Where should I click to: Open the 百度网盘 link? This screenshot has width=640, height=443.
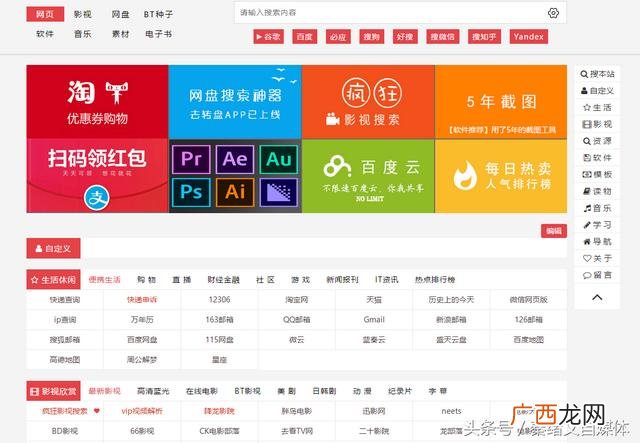click(142, 340)
